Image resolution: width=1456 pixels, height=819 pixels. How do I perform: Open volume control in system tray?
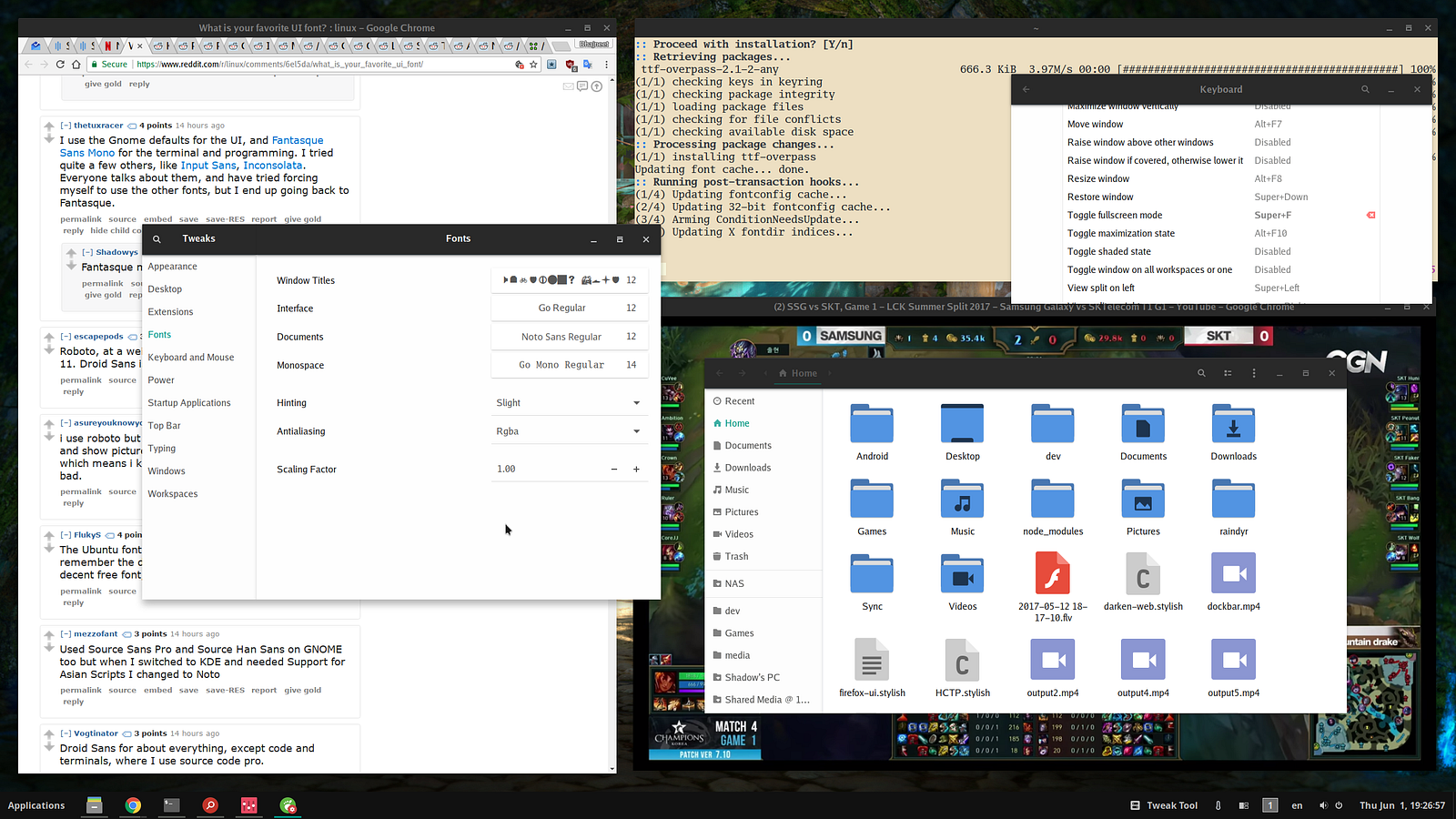coord(1323,805)
